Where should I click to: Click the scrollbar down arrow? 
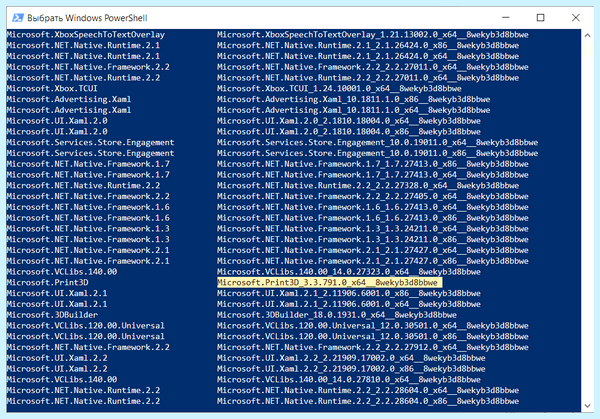click(587, 406)
